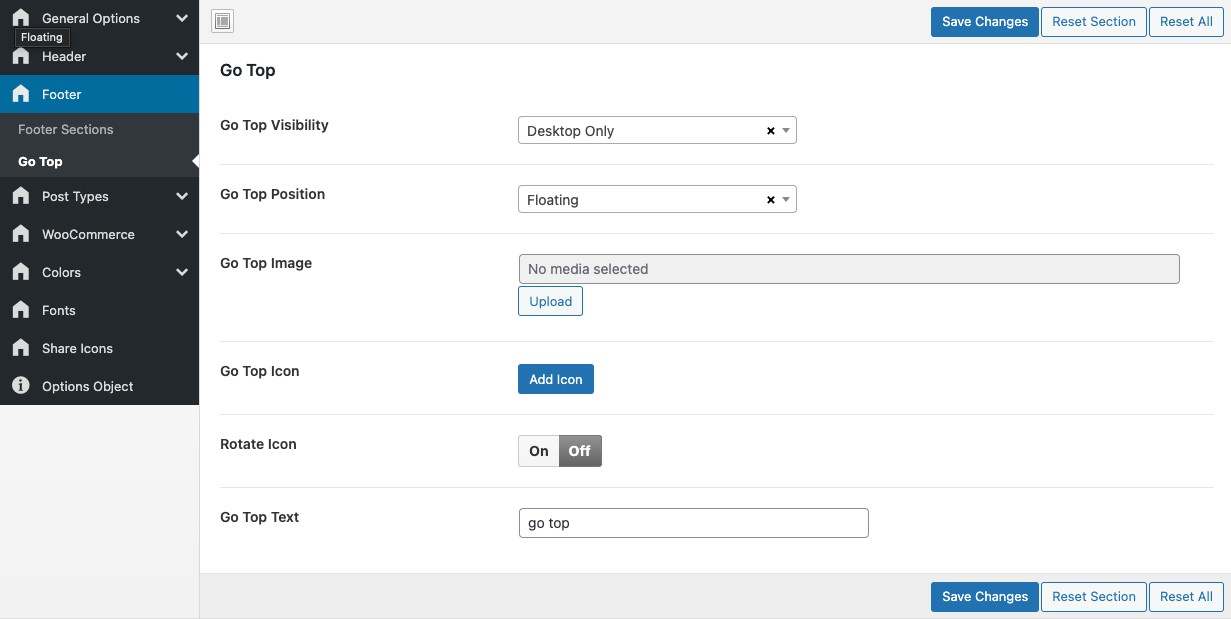Click the Add Icon button
The width and height of the screenshot is (1231, 619).
pos(556,379)
